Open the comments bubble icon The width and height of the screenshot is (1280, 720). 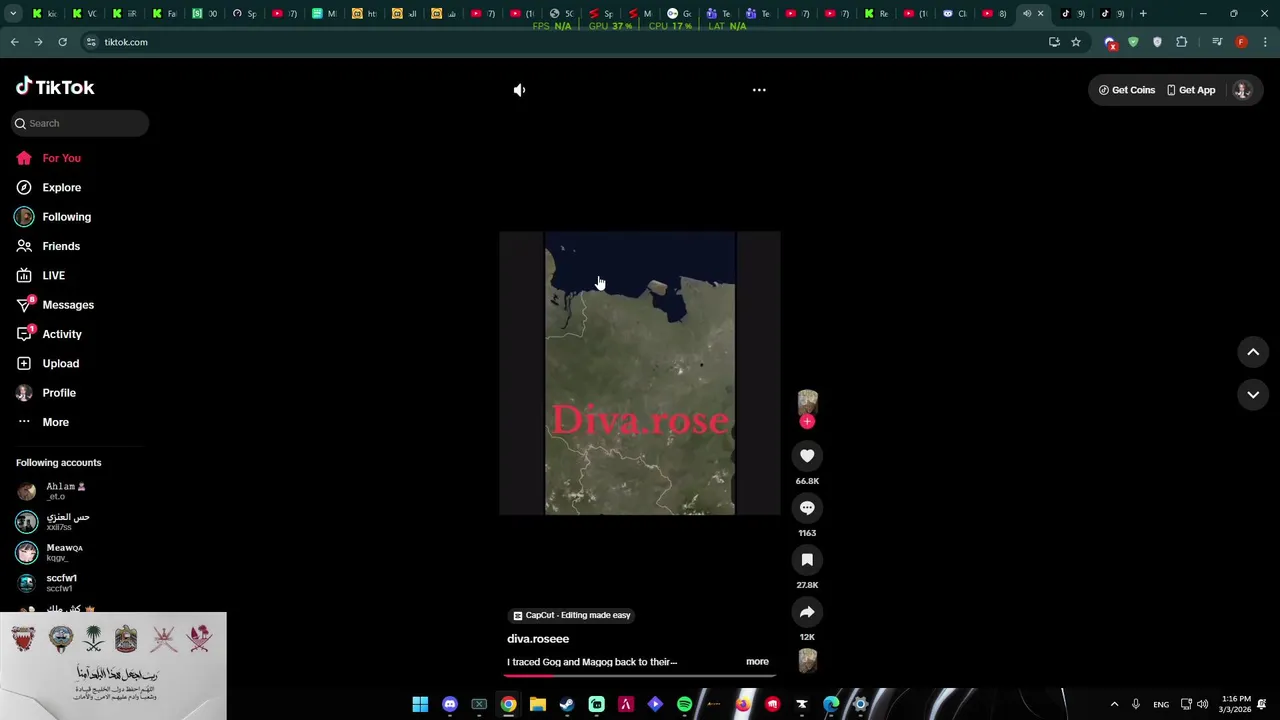807,508
